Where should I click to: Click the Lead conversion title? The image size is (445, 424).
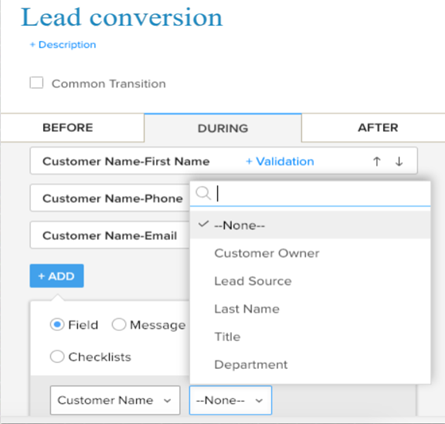tap(122, 17)
